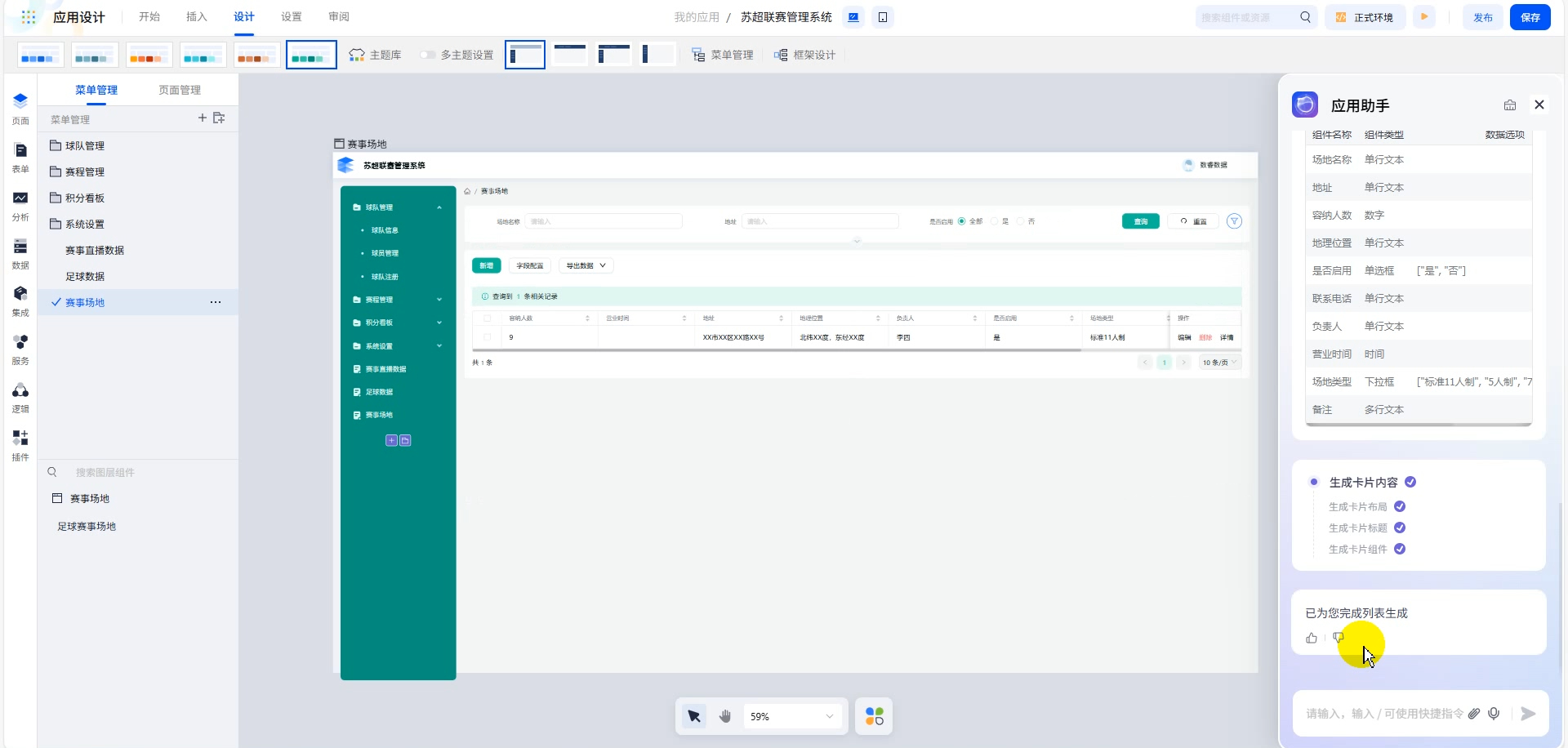Switch to the 页面管理 tab

[x=180, y=90]
